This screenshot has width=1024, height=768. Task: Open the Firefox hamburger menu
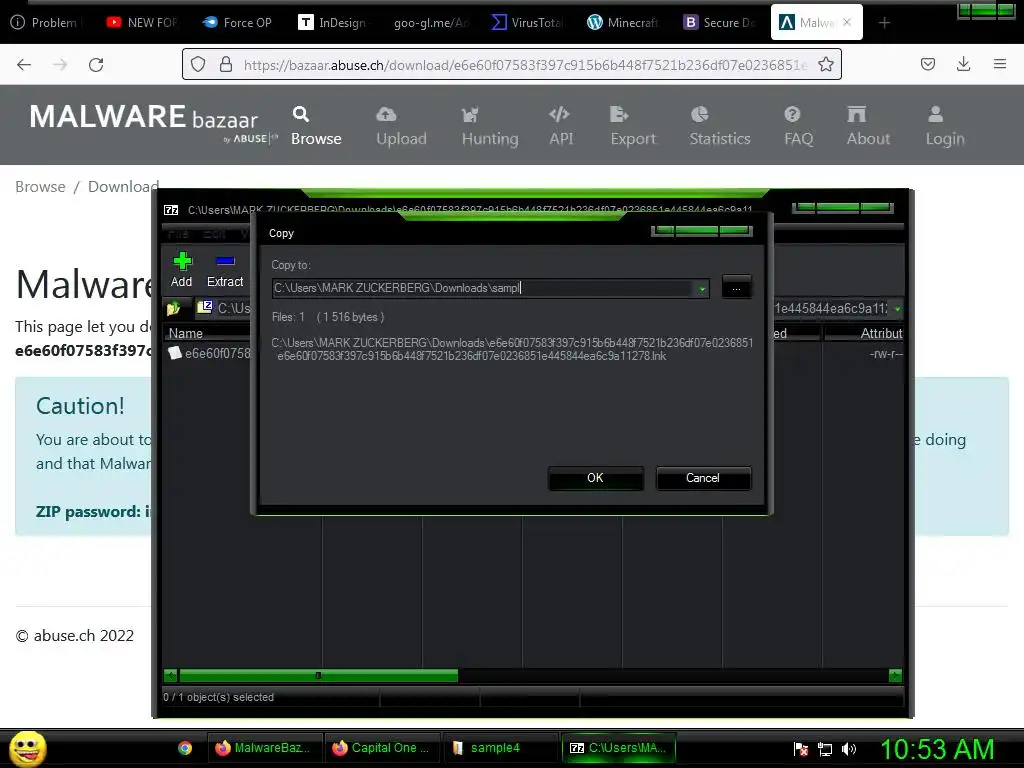(x=999, y=64)
